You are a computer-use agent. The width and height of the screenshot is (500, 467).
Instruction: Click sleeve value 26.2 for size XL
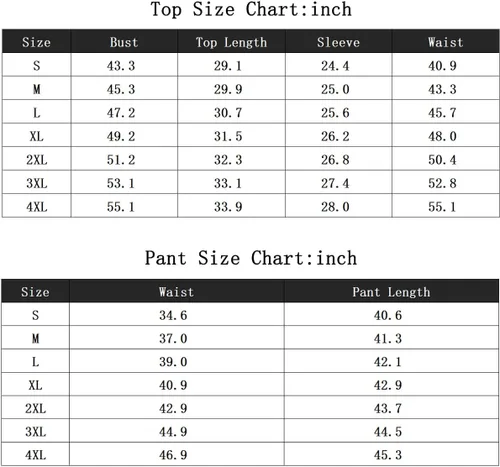pyautogui.click(x=335, y=136)
